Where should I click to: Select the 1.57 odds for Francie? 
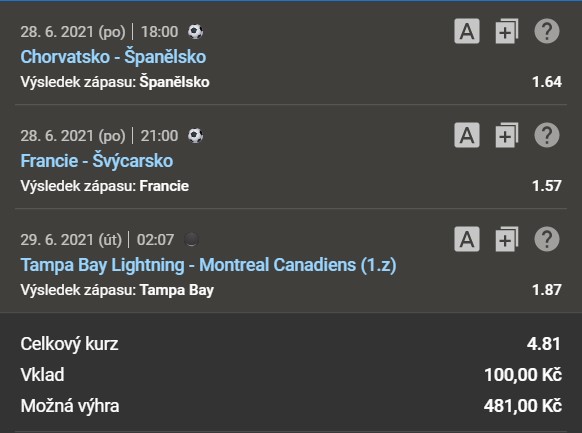(x=547, y=186)
